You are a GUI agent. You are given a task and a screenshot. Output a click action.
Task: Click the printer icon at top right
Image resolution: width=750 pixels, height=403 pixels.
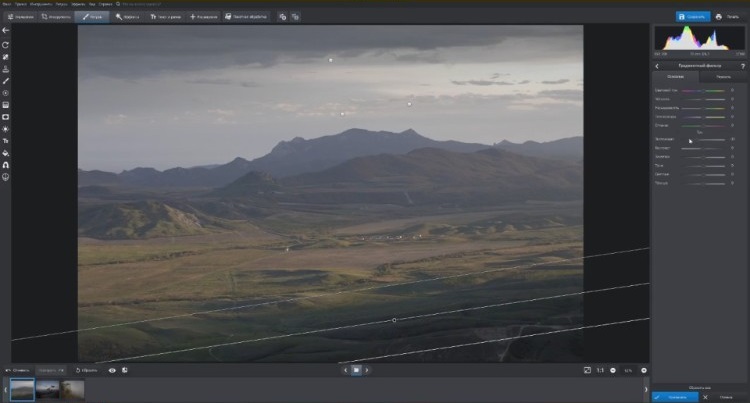719,17
